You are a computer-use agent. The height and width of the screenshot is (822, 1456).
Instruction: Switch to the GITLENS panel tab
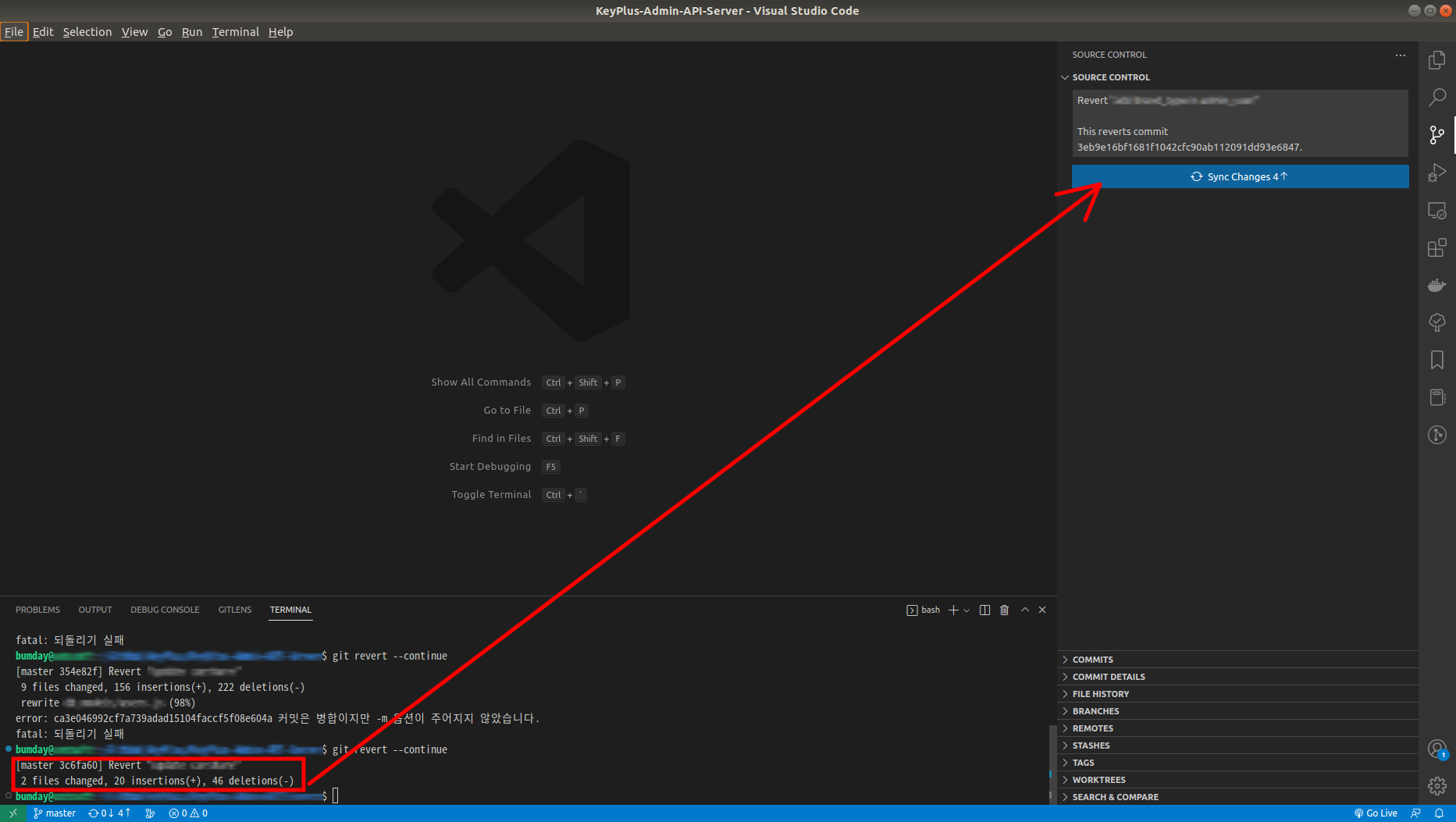click(x=235, y=610)
